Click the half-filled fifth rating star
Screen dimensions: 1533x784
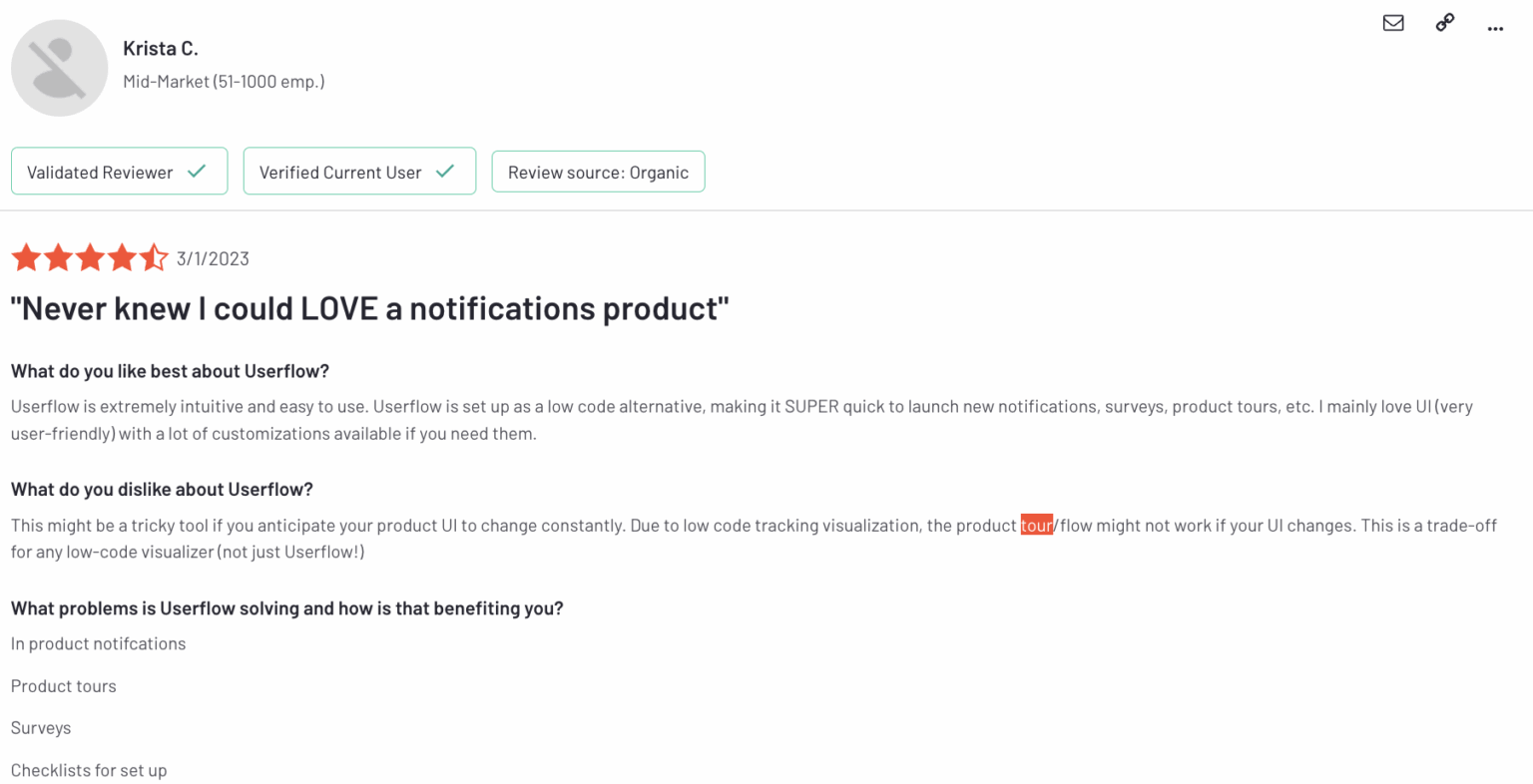tap(154, 258)
